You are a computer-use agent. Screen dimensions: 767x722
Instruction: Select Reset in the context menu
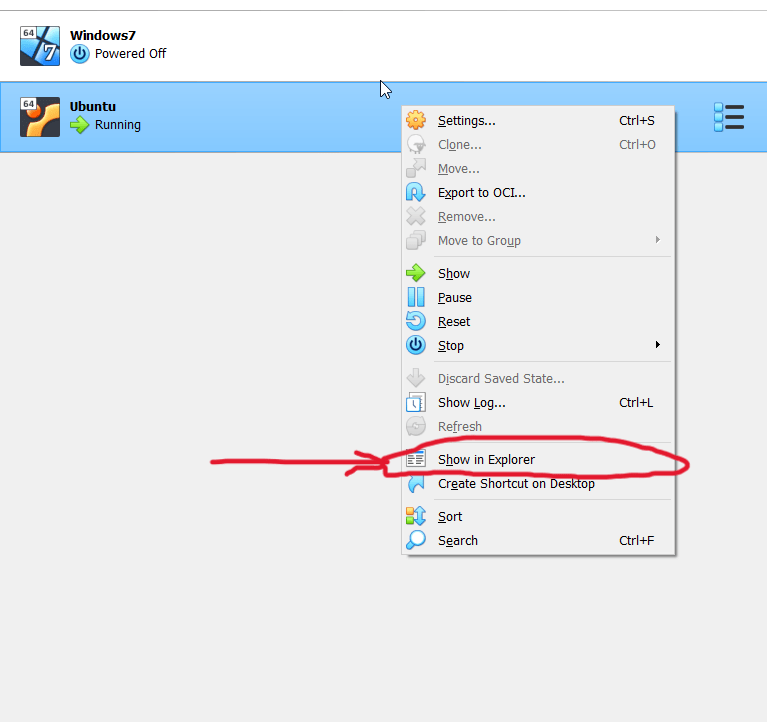[x=538, y=321]
